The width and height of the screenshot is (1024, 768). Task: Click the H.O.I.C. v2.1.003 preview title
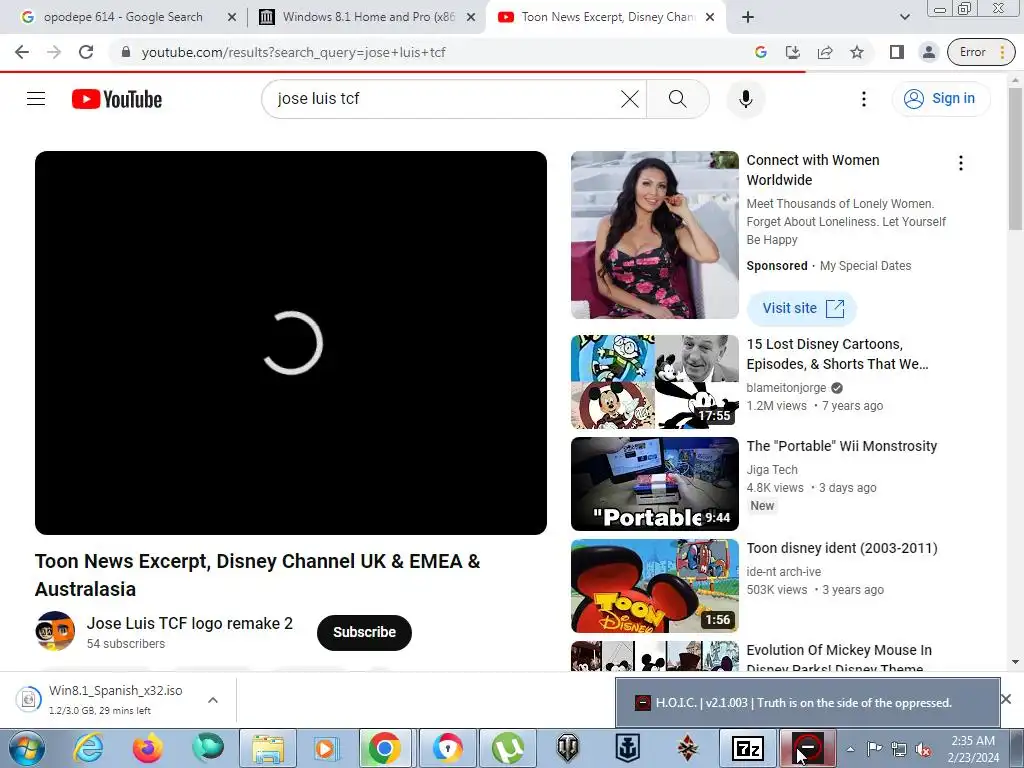click(804, 703)
